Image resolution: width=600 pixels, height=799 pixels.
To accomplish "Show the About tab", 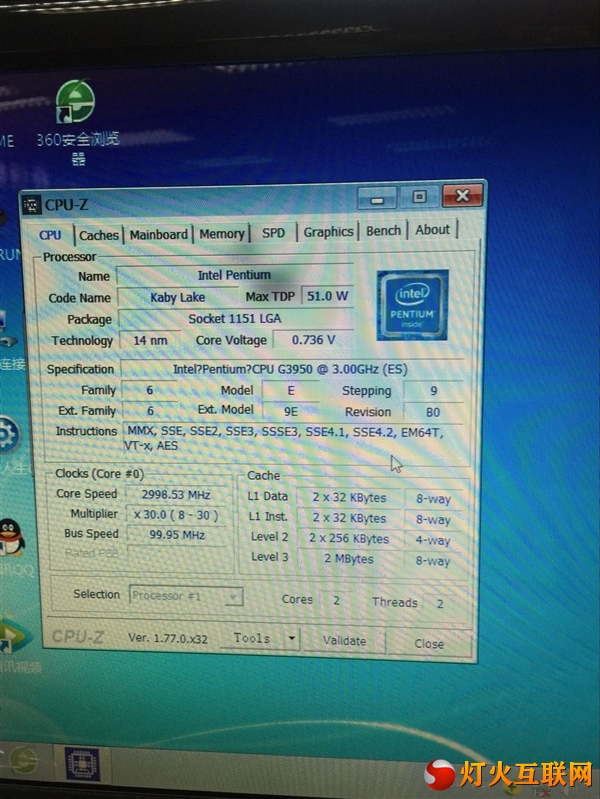I will (432, 230).
